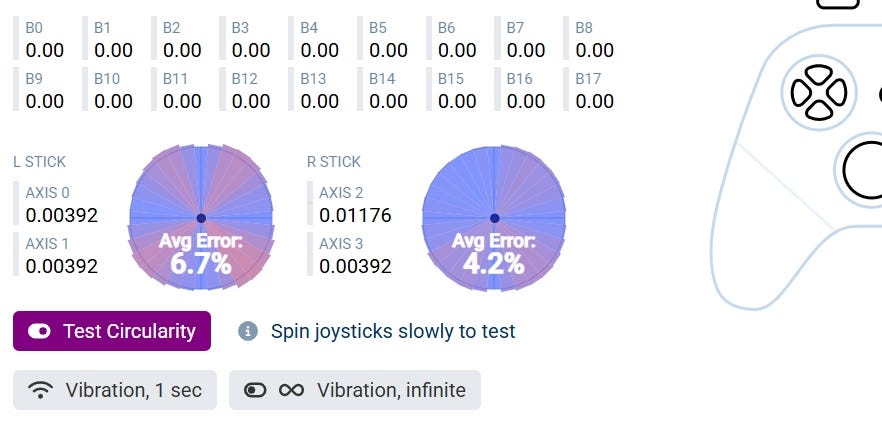The width and height of the screenshot is (882, 448).
Task: Click the L stick center dot
Action: pos(201,218)
